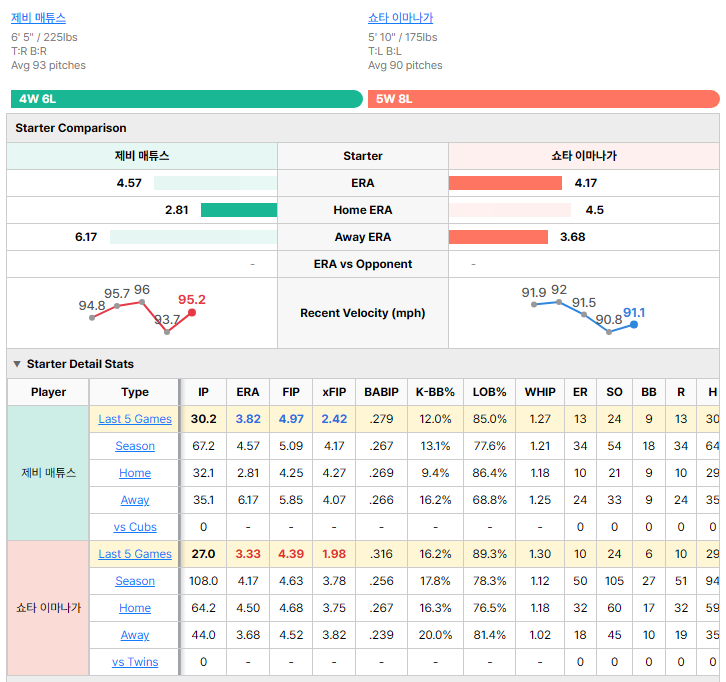The width and height of the screenshot is (726, 682).
Task: Open the Away link in 제비 매튜스 rows
Action: click(x=135, y=500)
